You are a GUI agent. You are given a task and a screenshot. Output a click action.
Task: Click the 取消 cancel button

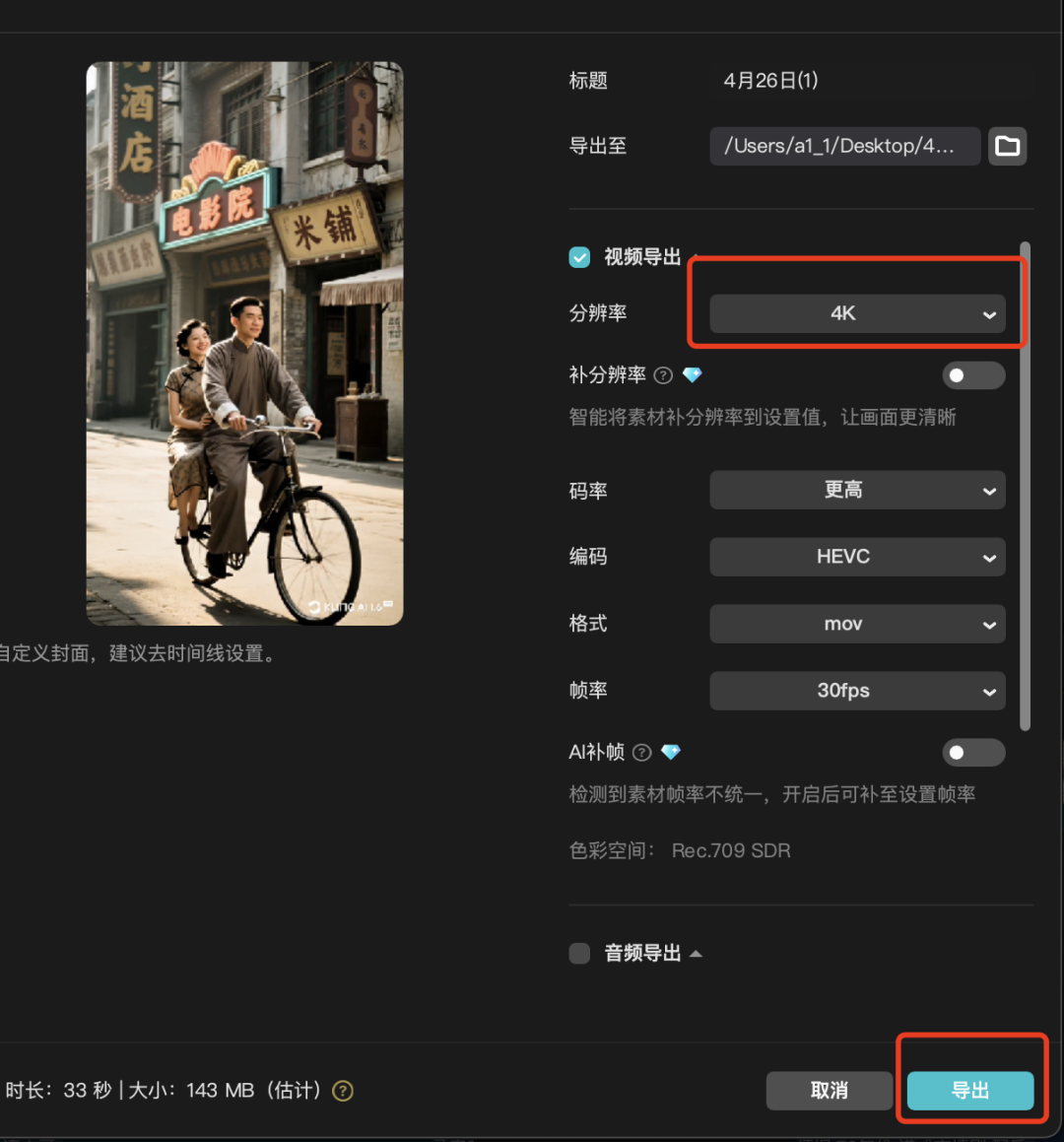(829, 1091)
